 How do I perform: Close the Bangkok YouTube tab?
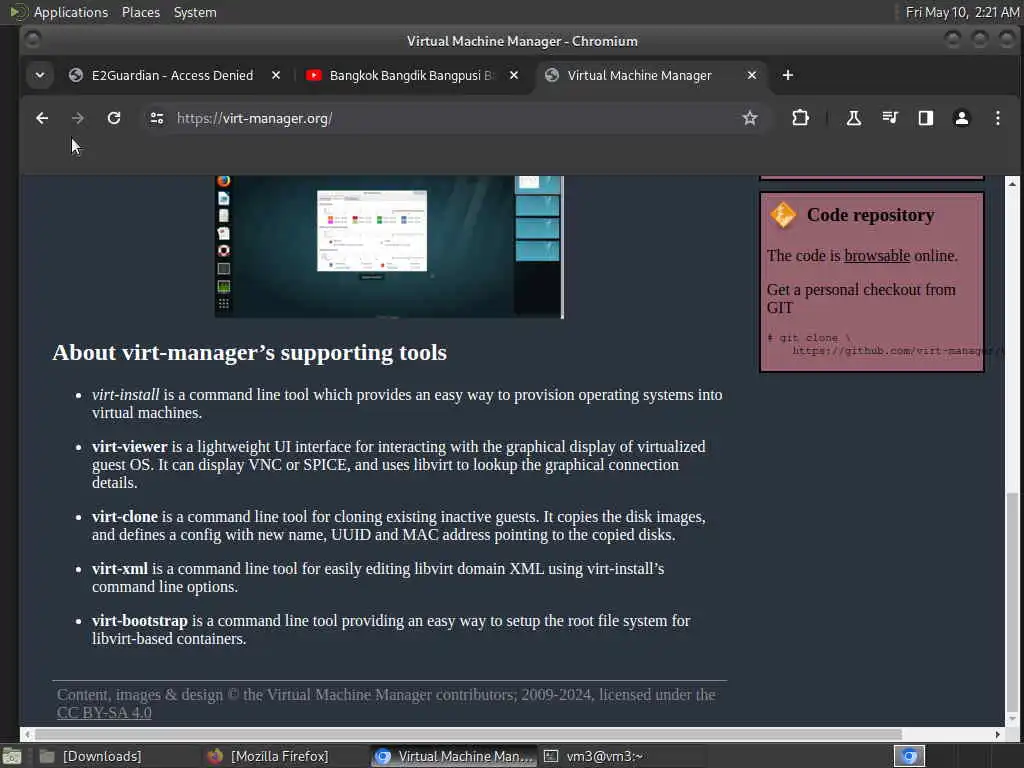[x=514, y=75]
